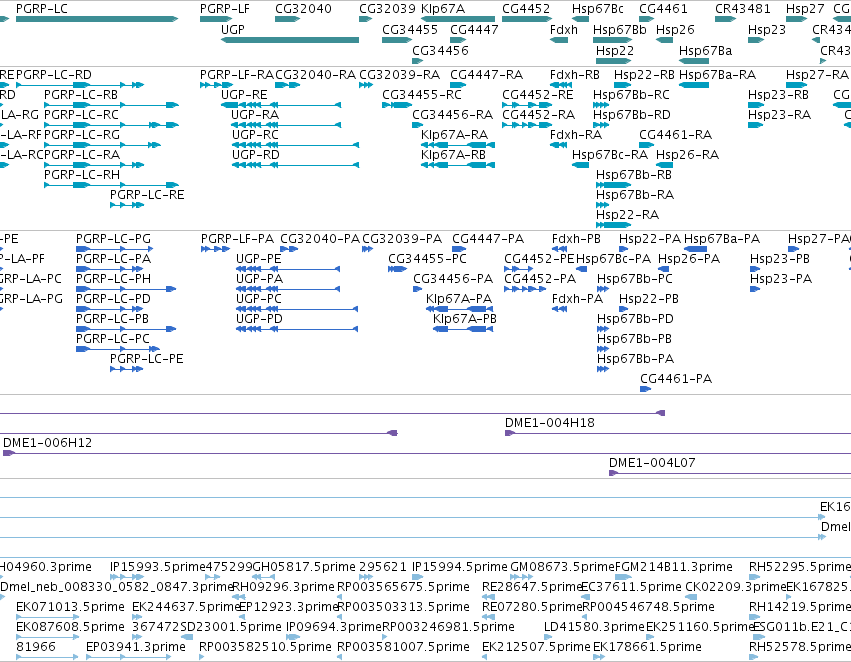The height and width of the screenshot is (662, 851).
Task: Open EST RH52578.5prime
Action: point(800,647)
